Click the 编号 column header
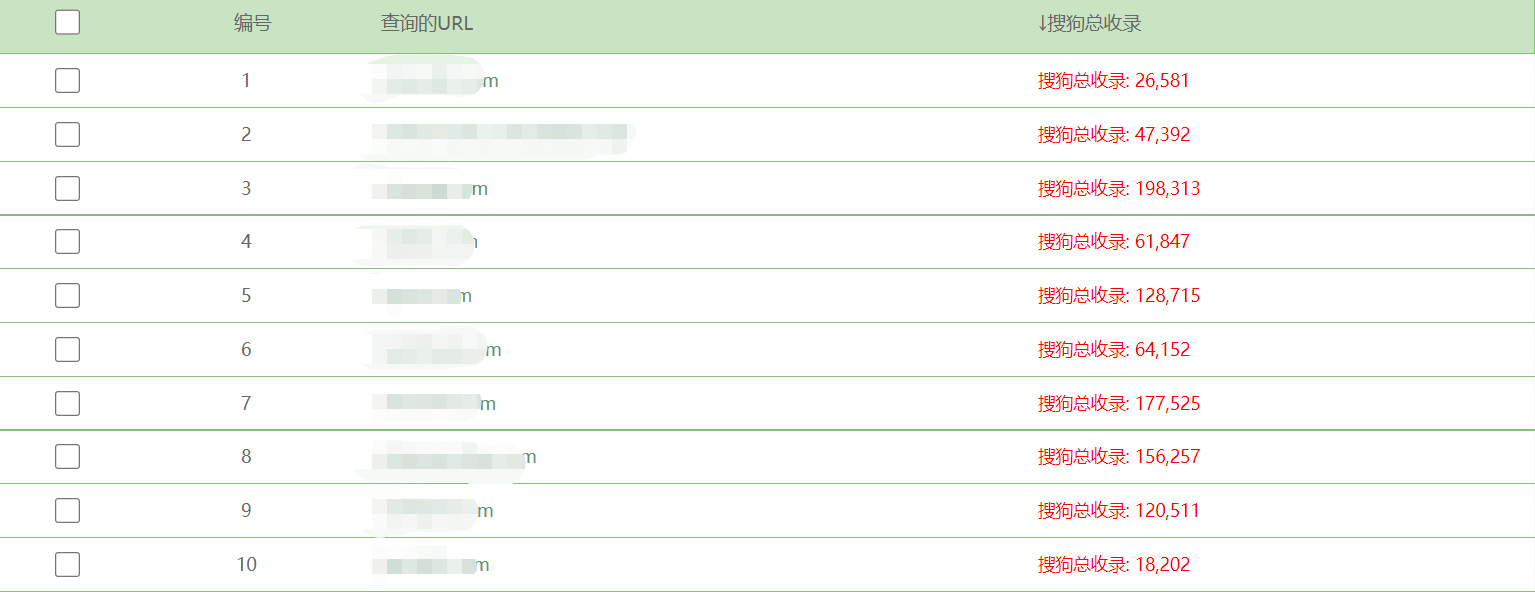Viewport: 1535px width, 592px height. pyautogui.click(x=252, y=23)
